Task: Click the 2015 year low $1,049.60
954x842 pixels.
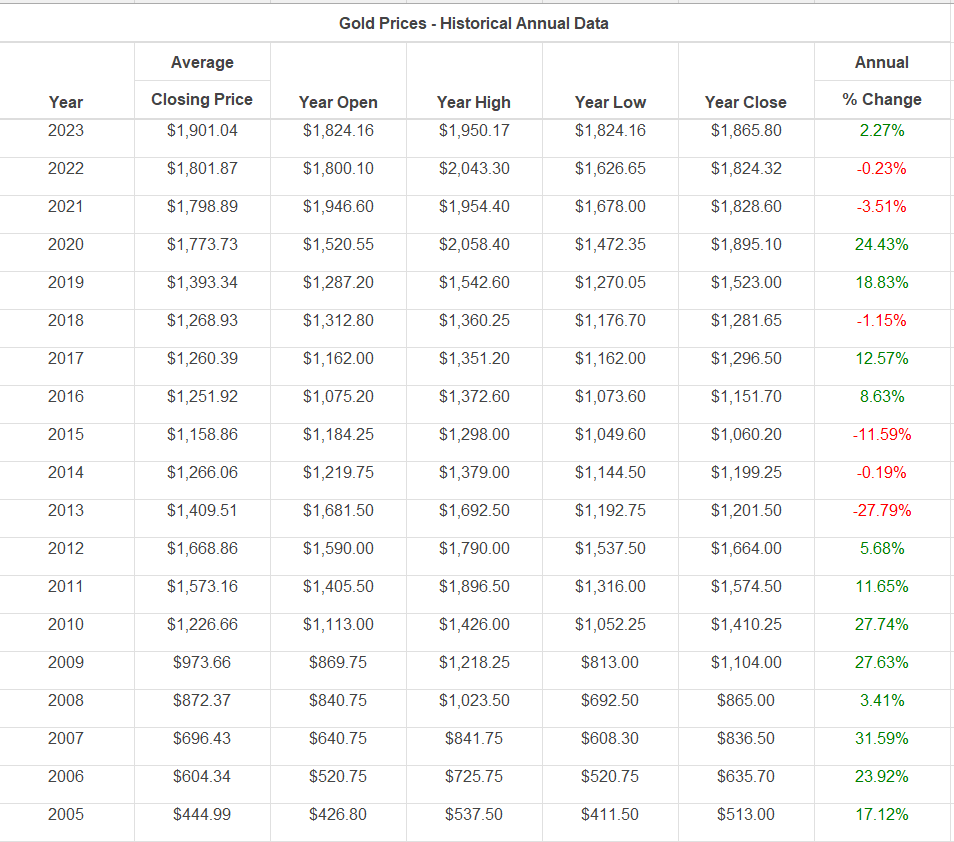Action: pos(610,434)
